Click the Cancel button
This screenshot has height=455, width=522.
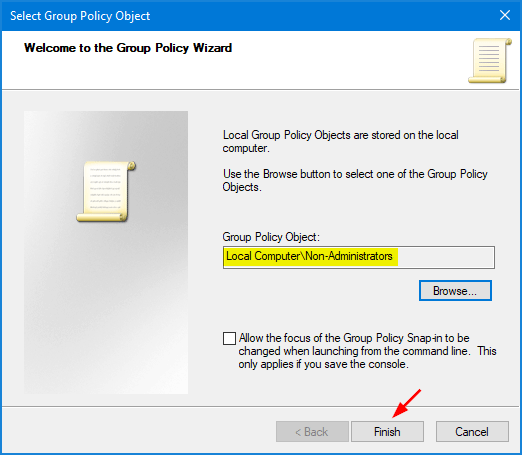pyautogui.click(x=472, y=432)
